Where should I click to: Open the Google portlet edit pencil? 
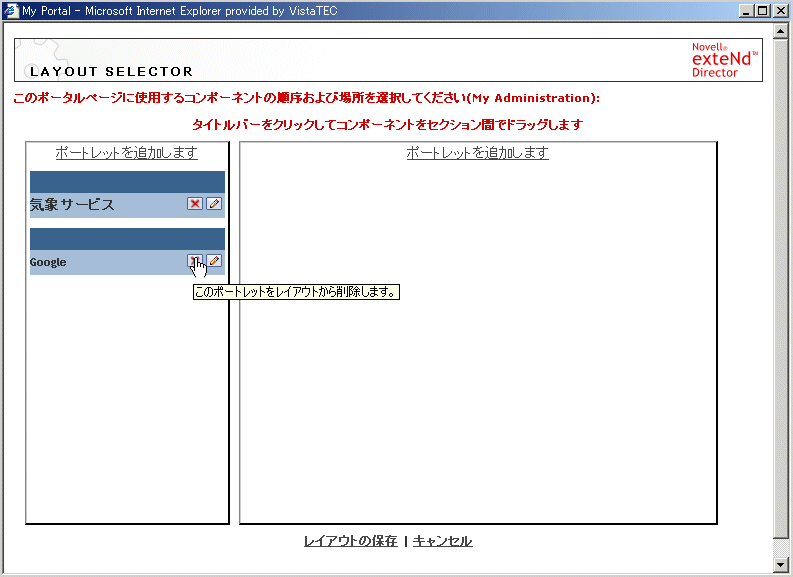pos(214,261)
